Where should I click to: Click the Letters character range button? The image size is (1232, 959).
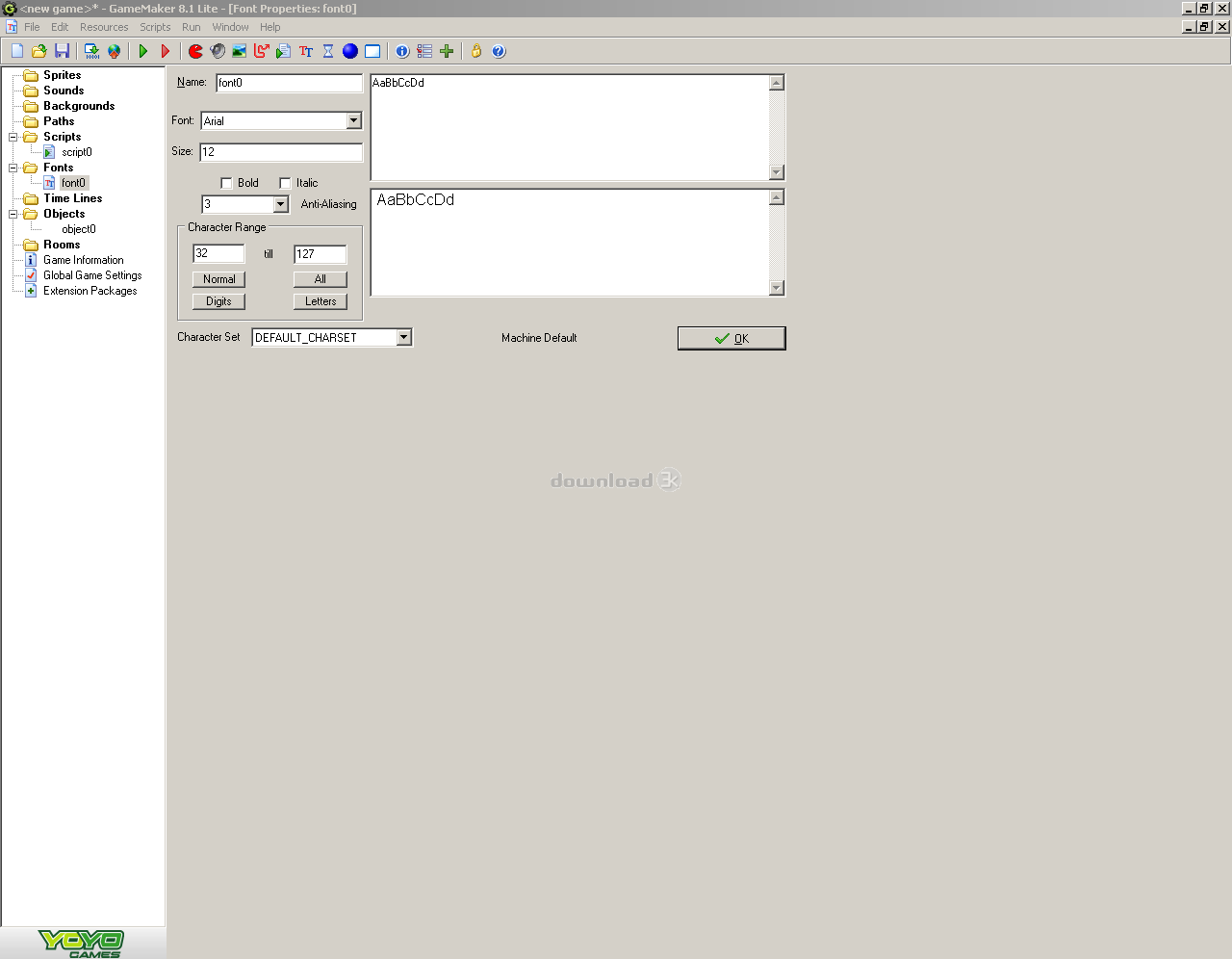pyautogui.click(x=320, y=301)
